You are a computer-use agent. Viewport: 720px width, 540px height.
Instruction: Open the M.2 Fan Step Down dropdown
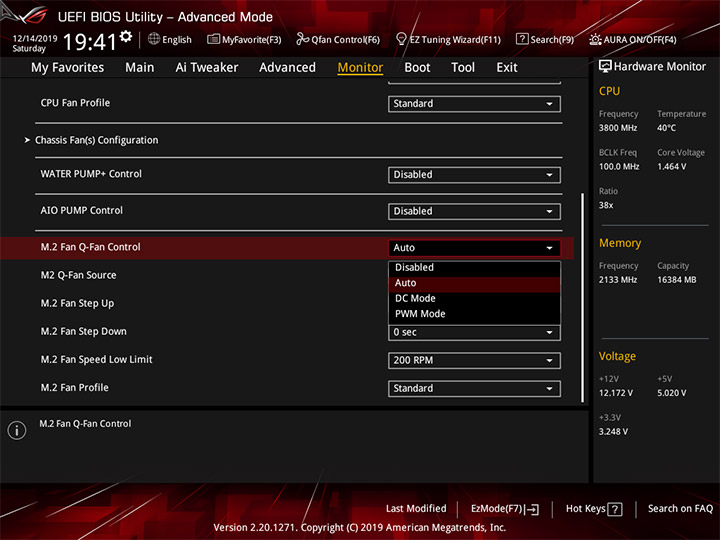[474, 332]
